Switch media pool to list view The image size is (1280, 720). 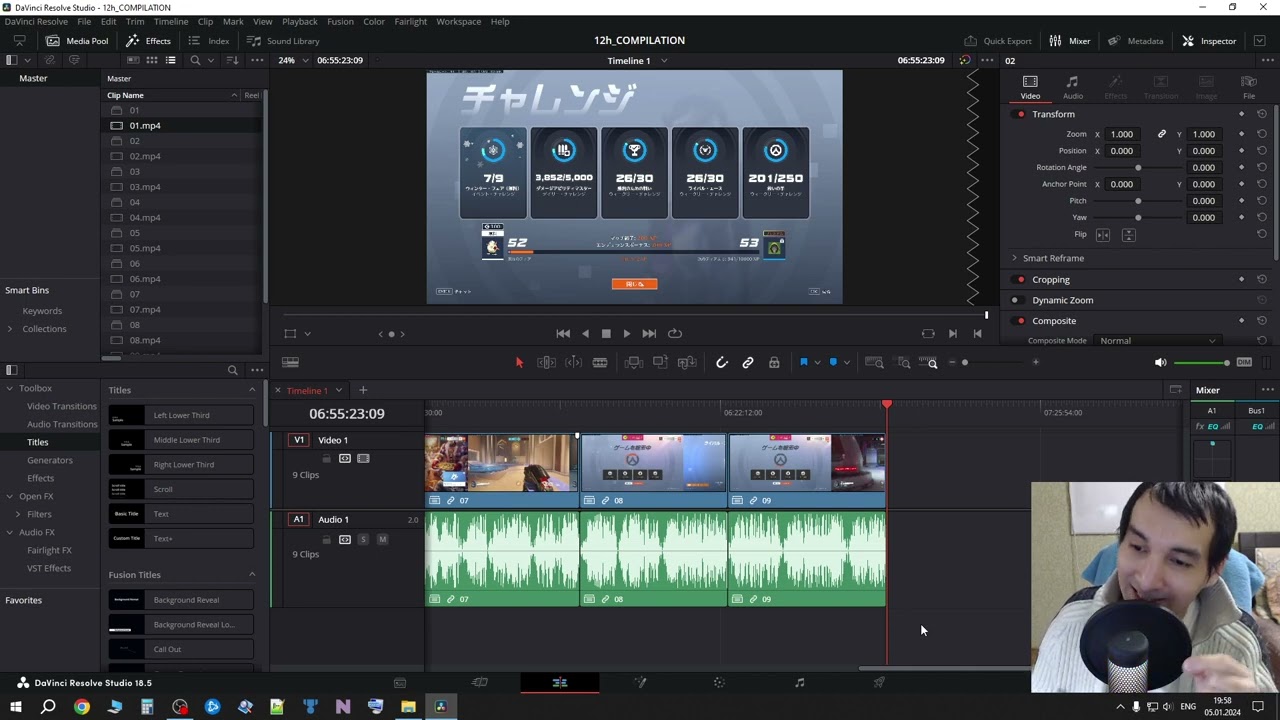pyautogui.click(x=170, y=60)
